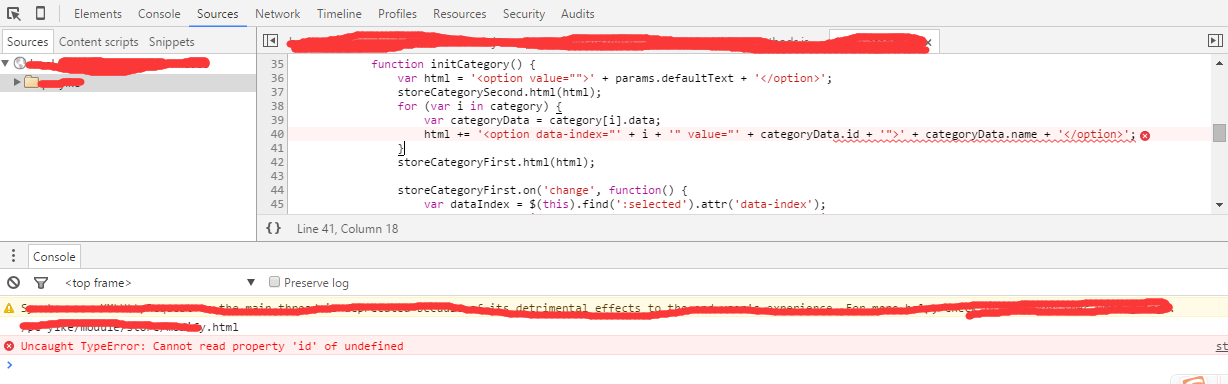Click the editor vertical scrollbar thumb
This screenshot has height=384, width=1228.
click(x=1219, y=134)
